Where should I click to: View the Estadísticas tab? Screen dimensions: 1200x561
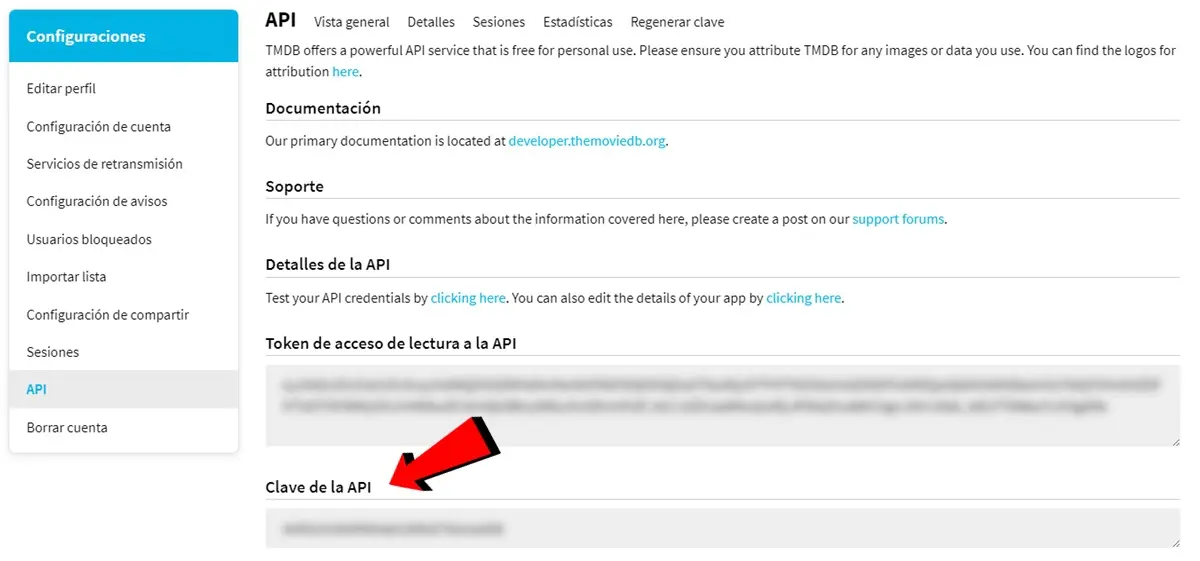[x=577, y=22]
